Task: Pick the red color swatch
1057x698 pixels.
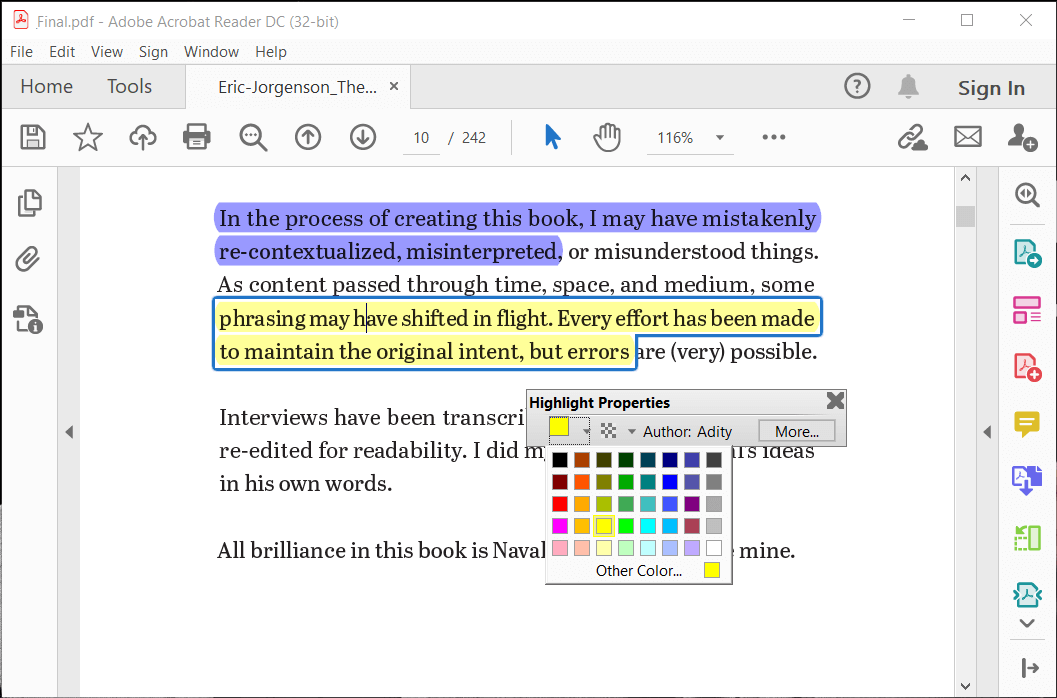Action: tap(560, 504)
